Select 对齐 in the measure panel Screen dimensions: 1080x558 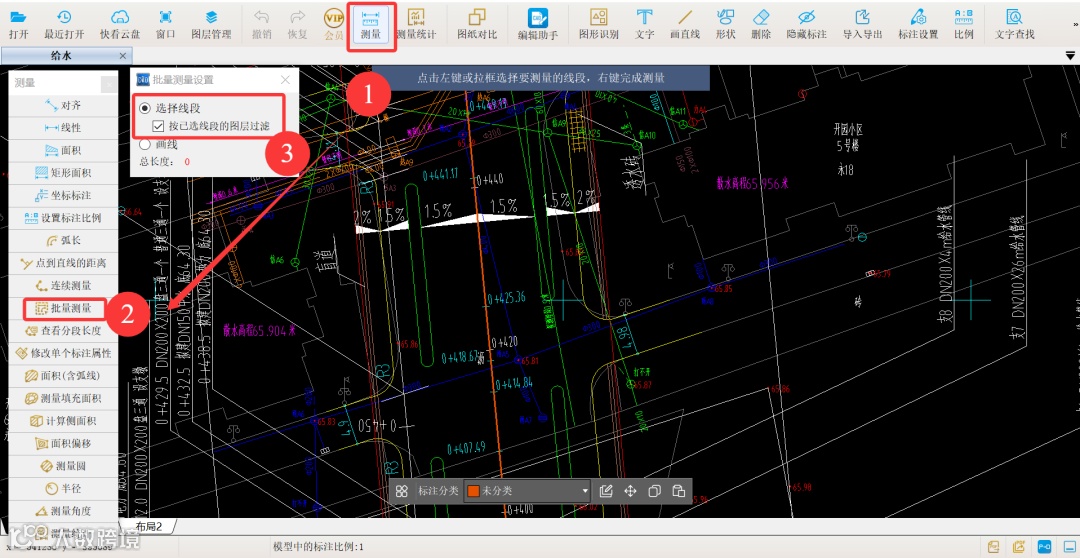coord(63,105)
